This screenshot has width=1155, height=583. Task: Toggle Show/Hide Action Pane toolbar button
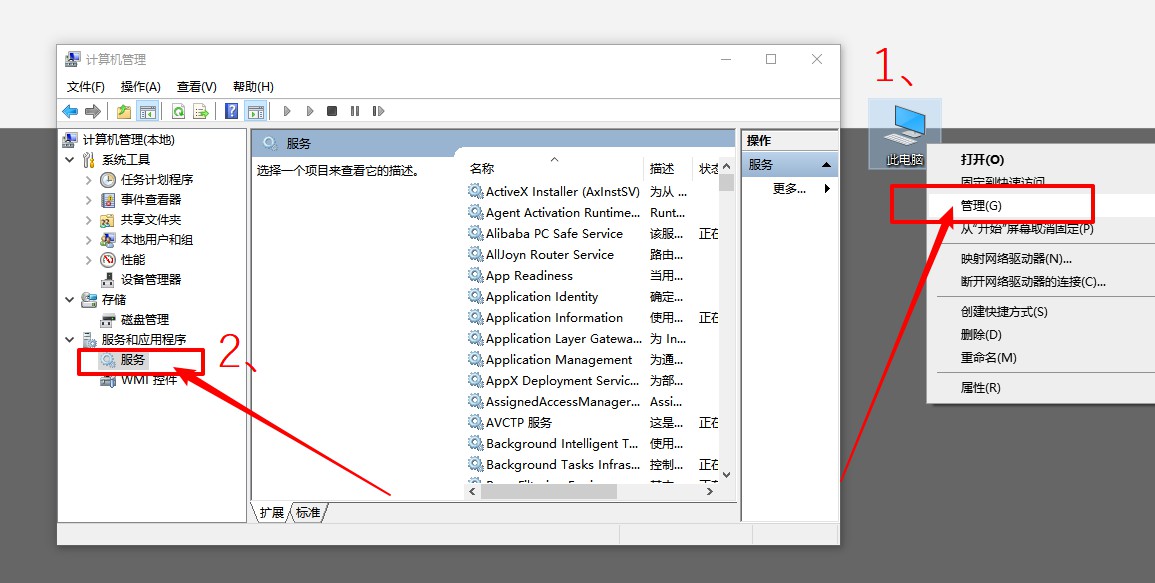click(x=255, y=111)
